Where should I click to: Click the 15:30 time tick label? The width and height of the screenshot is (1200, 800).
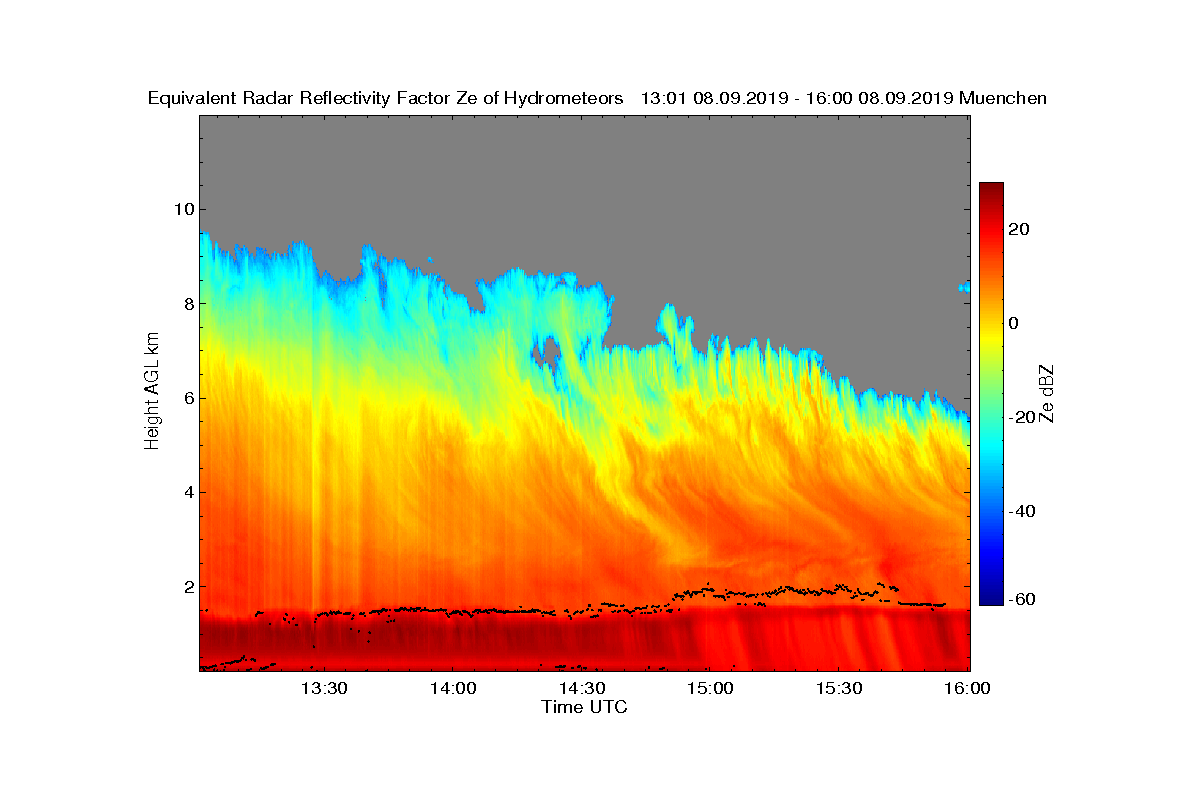click(x=839, y=689)
